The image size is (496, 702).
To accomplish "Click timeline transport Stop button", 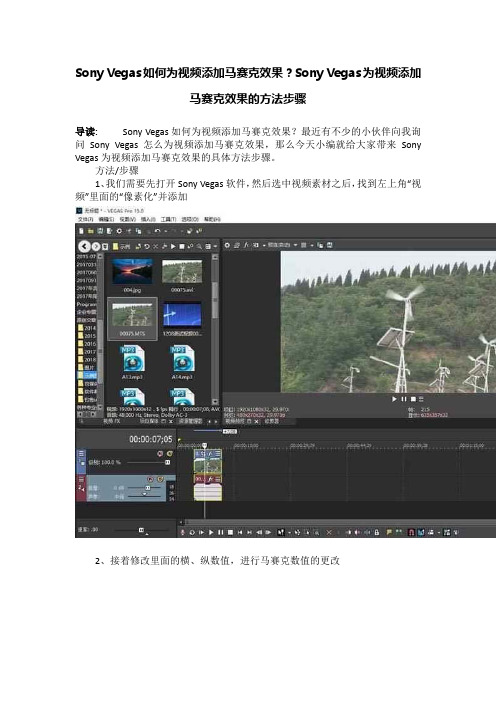I will (x=230, y=532).
